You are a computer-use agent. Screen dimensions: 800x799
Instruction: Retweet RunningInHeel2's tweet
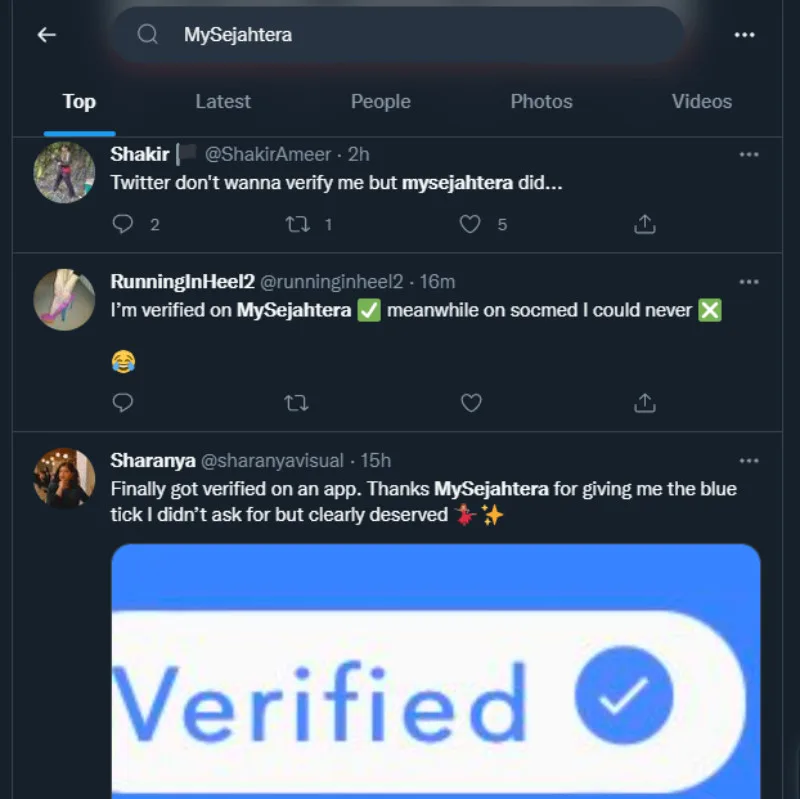tap(297, 403)
